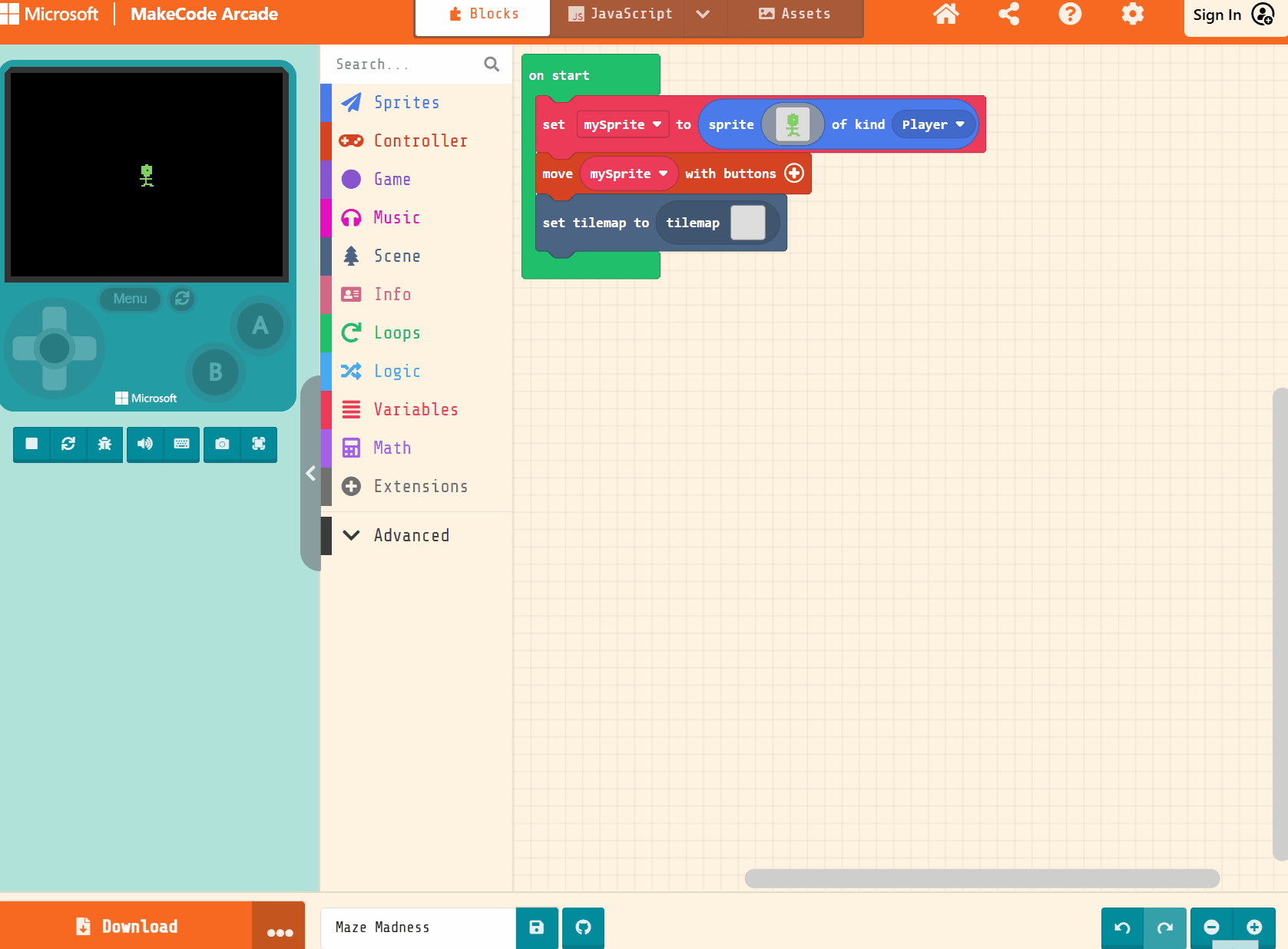Image resolution: width=1288 pixels, height=949 pixels.
Task: Click the Home icon in the header
Action: tap(945, 15)
